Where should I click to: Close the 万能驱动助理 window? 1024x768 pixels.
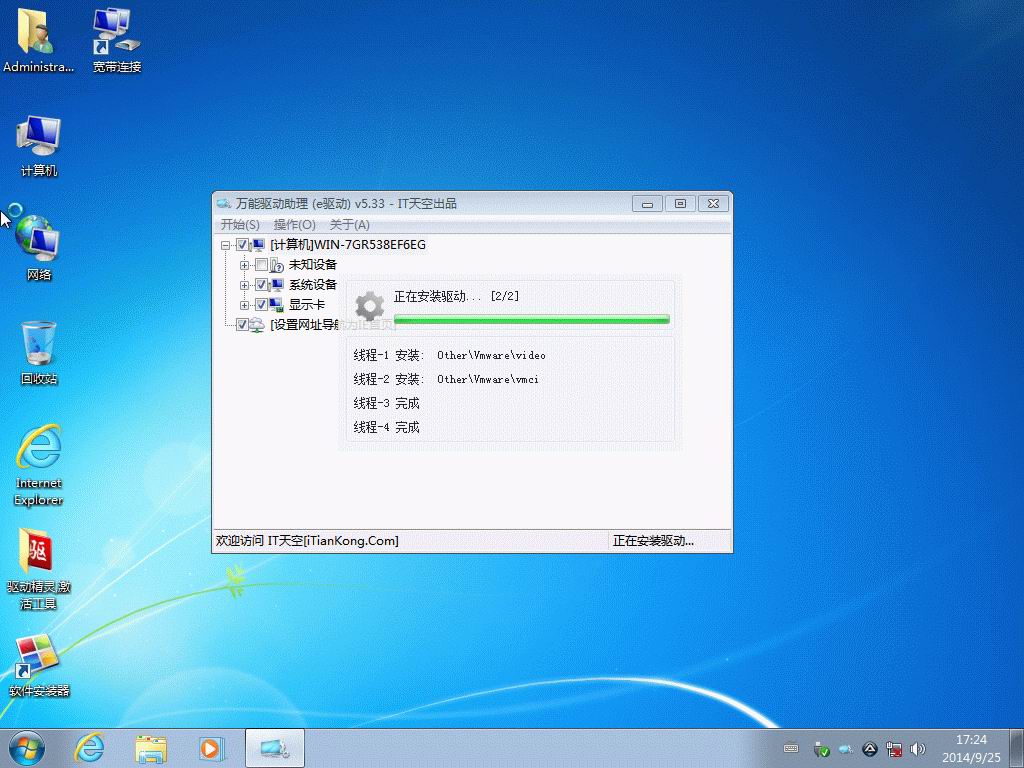(713, 204)
